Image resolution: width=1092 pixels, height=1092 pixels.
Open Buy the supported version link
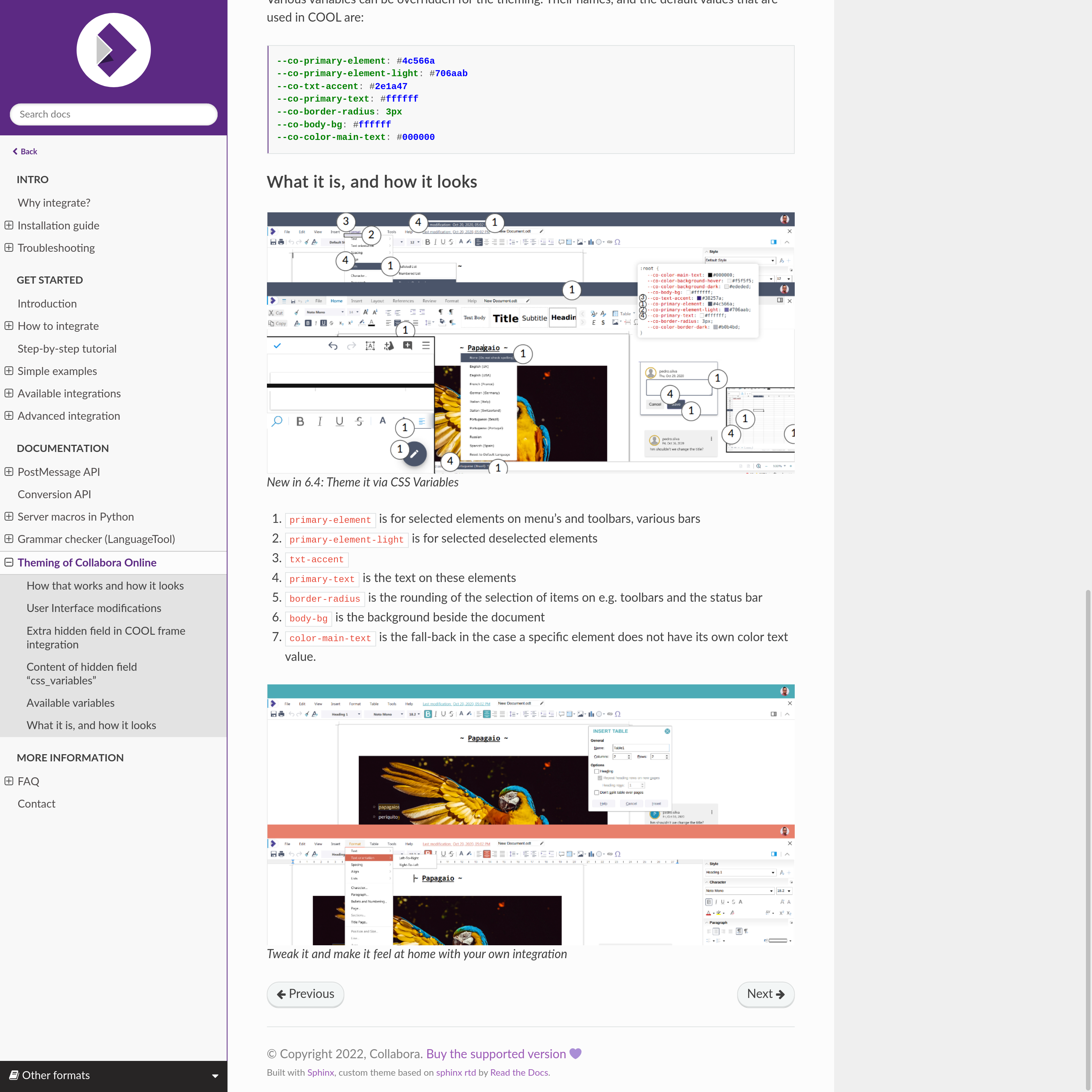tap(496, 1054)
